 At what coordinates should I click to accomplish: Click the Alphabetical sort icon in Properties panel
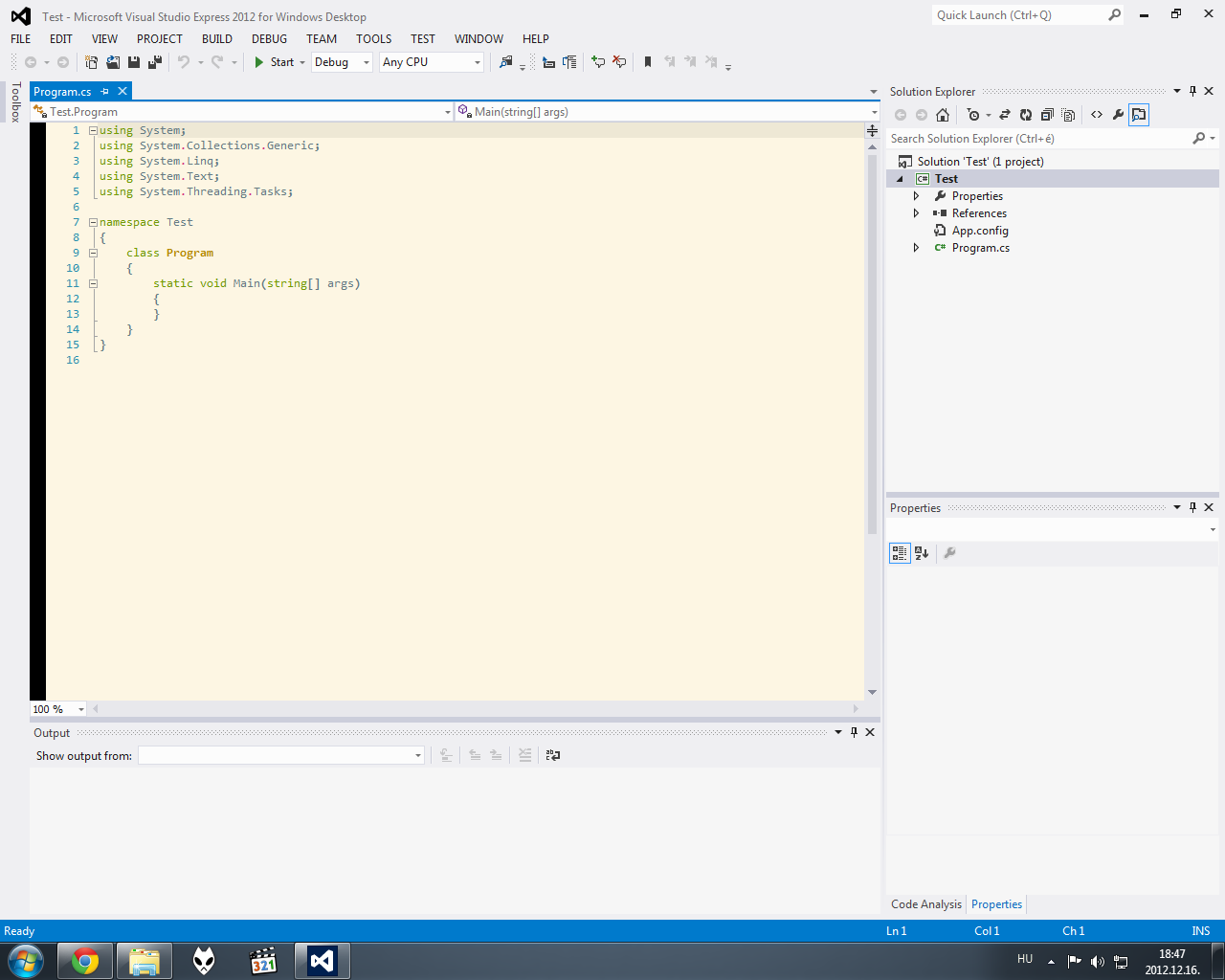922,553
